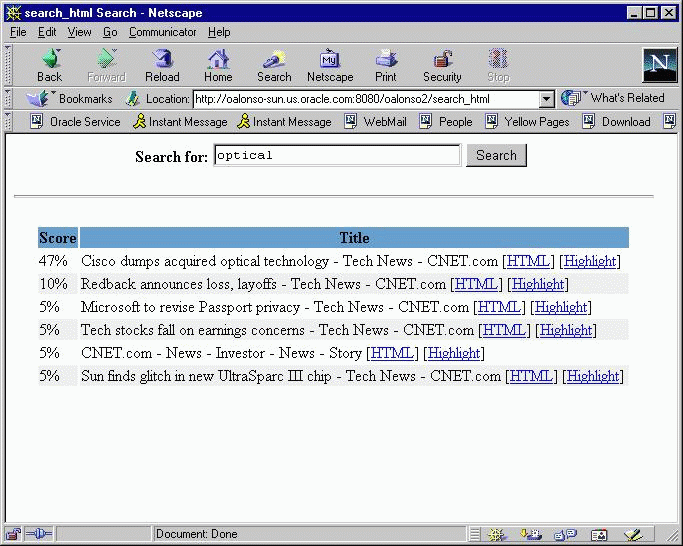Screen dimensions: 683x546
Task: Open the Mail Inbox component bar icon
Action: click(531, 534)
